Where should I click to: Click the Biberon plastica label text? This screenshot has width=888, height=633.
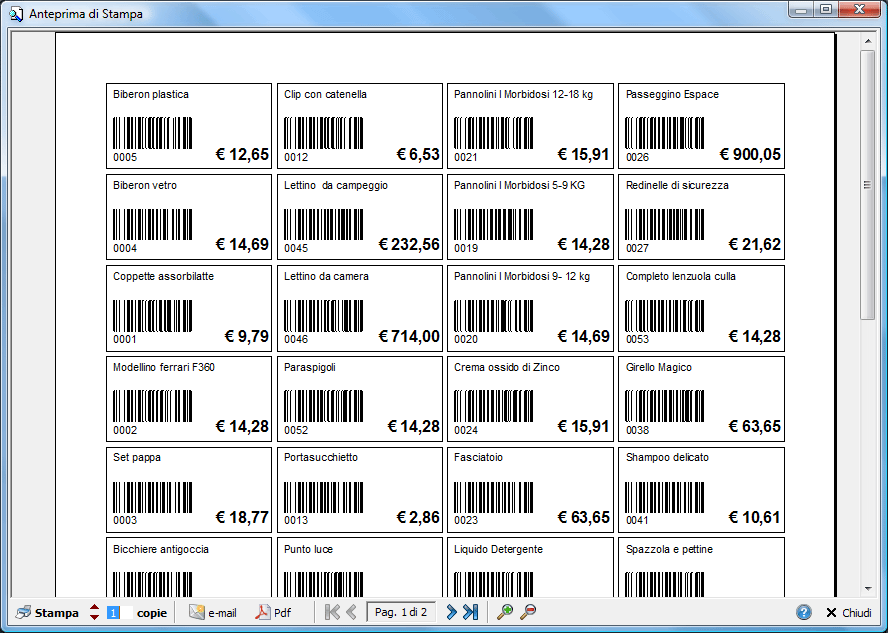(151, 95)
